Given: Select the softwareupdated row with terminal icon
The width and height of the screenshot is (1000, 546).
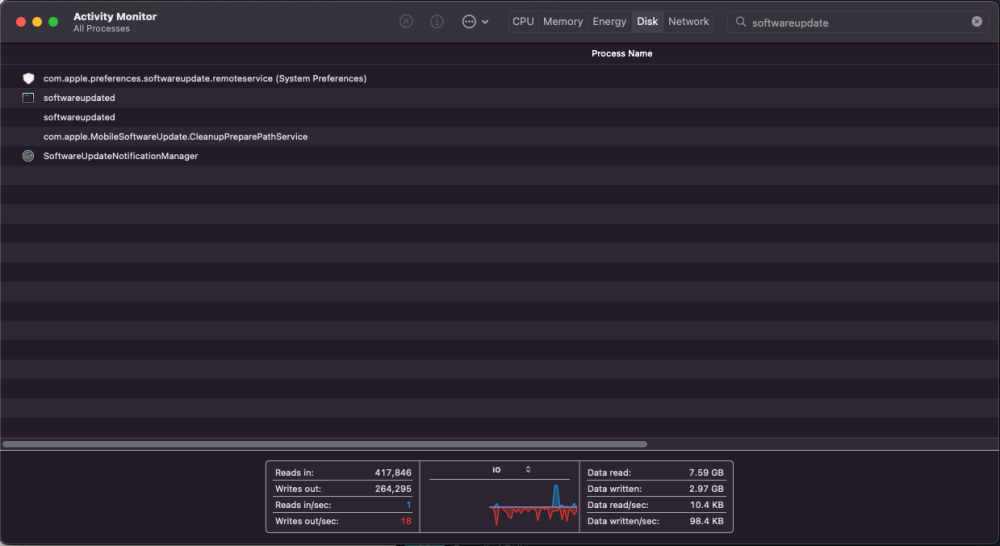Looking at the screenshot, I should (500, 98).
